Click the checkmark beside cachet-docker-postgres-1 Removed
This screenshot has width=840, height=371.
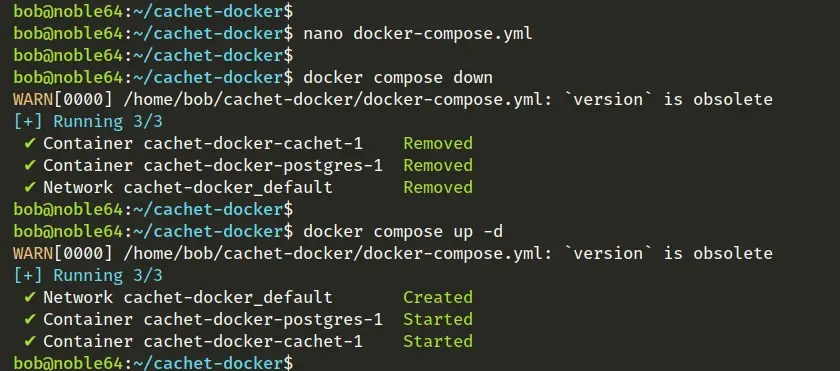point(30,165)
